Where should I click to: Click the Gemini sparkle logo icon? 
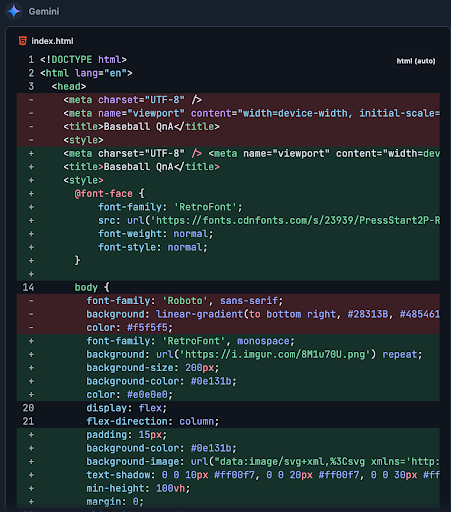(14, 11)
